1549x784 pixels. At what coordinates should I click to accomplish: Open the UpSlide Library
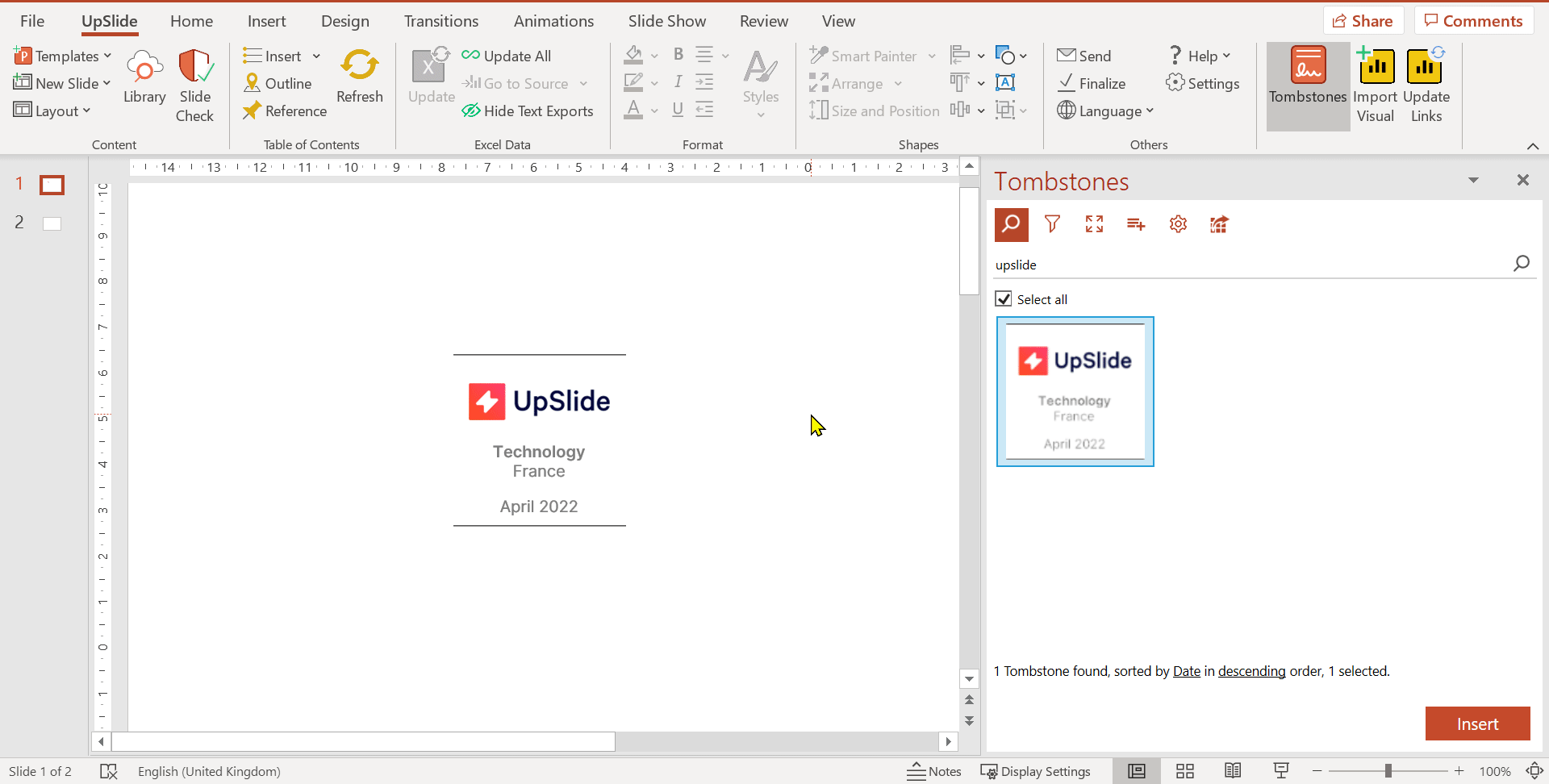pyautogui.click(x=144, y=77)
